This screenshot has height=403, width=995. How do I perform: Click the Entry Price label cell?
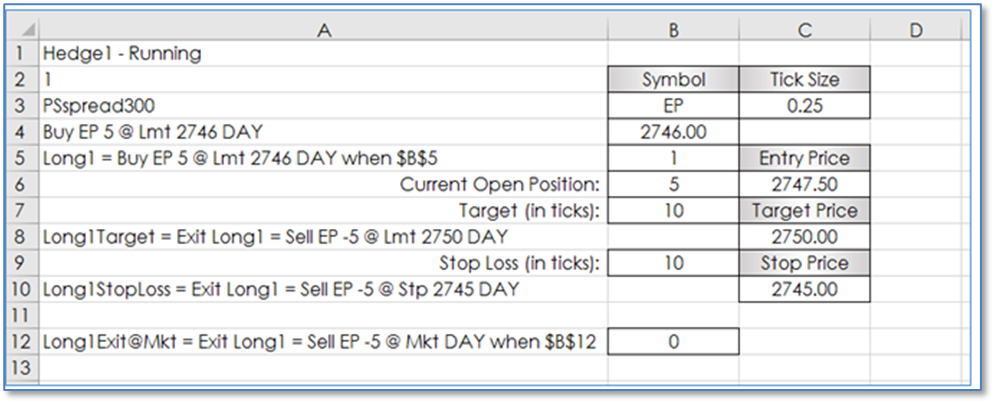804,158
